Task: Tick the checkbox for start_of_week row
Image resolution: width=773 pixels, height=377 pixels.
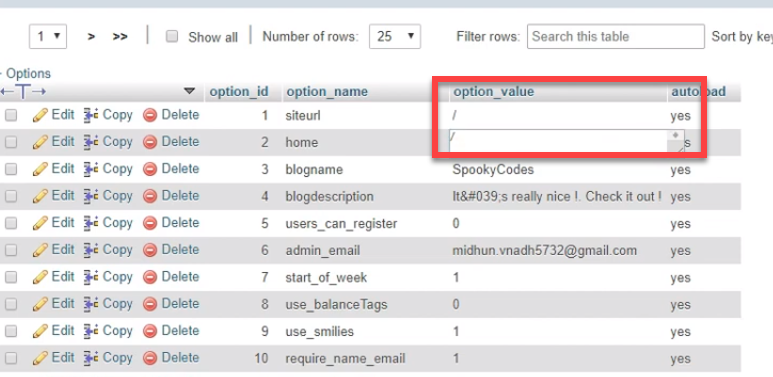Action: 11,277
